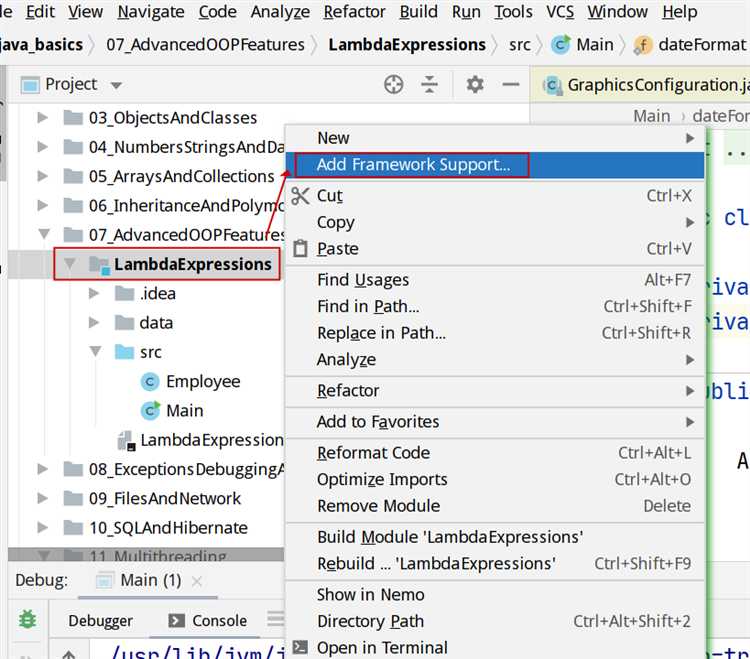Open the Build menu in menu bar
Screen dimensions: 750x659
point(419,11)
